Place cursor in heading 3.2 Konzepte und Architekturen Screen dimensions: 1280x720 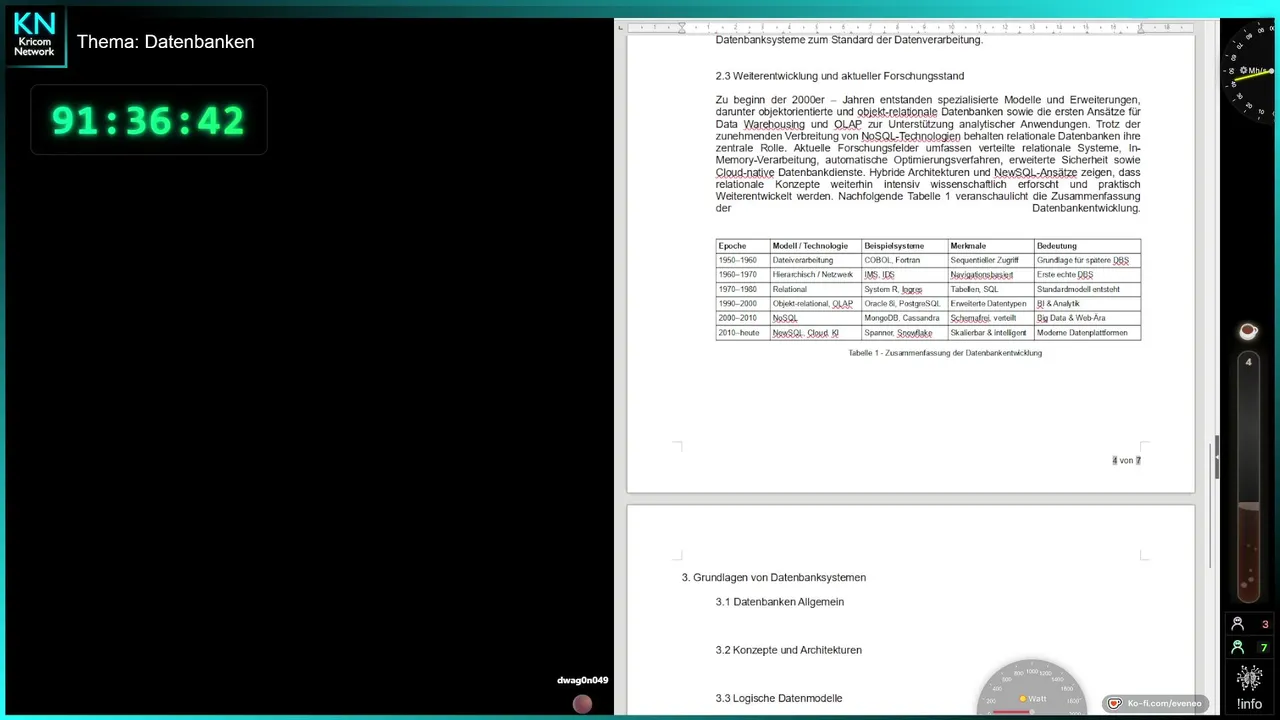(x=789, y=650)
